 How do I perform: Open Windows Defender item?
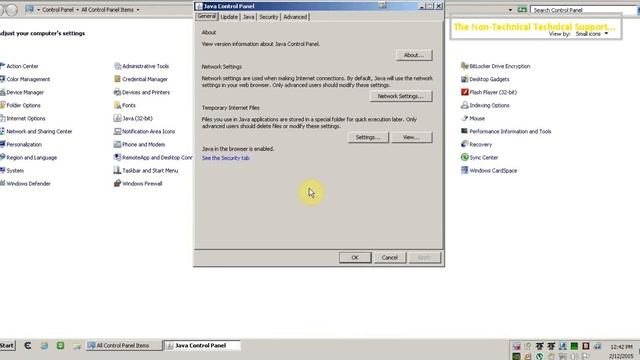(x=25, y=184)
